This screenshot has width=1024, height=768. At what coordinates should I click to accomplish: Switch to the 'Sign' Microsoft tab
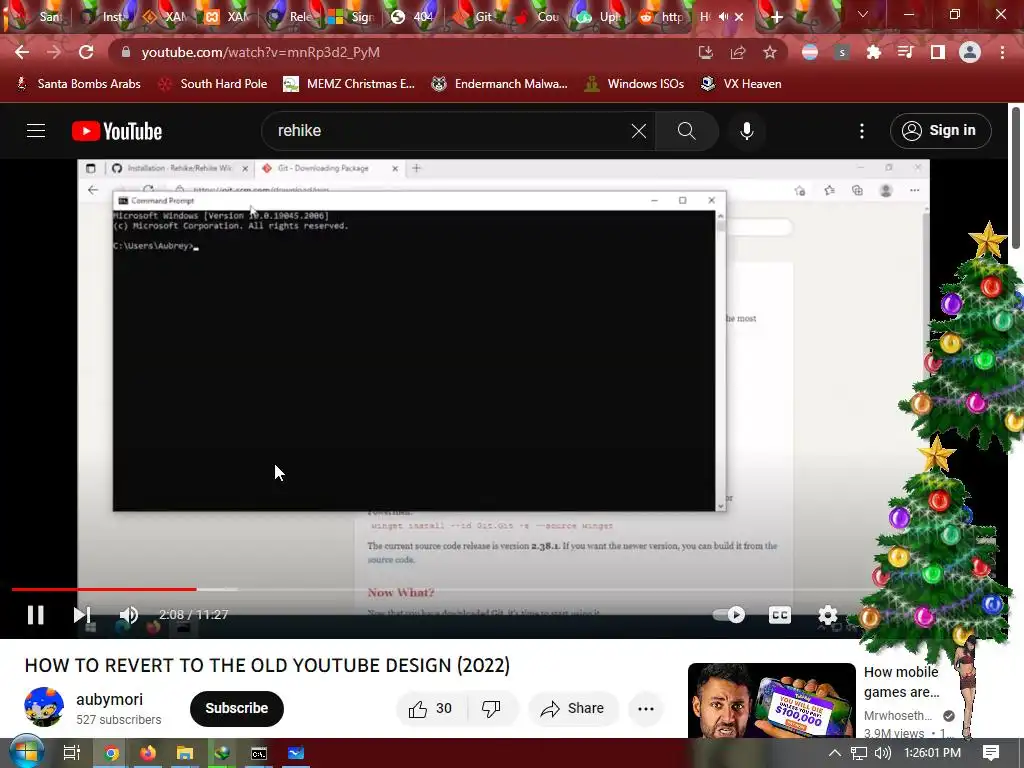click(x=353, y=17)
